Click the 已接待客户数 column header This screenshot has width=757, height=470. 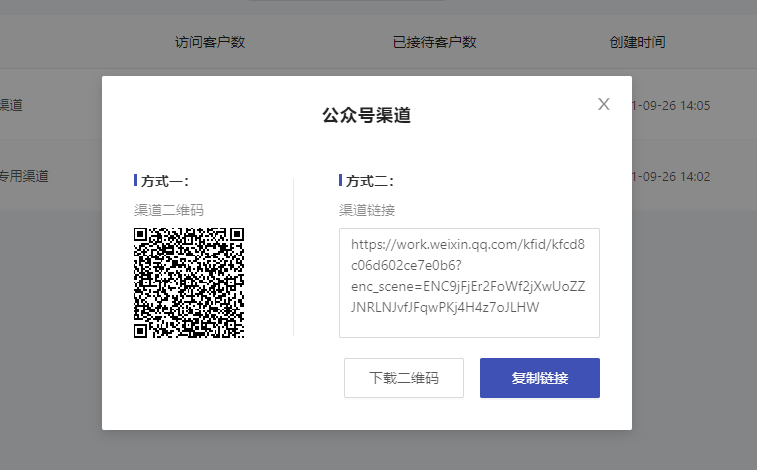435,42
